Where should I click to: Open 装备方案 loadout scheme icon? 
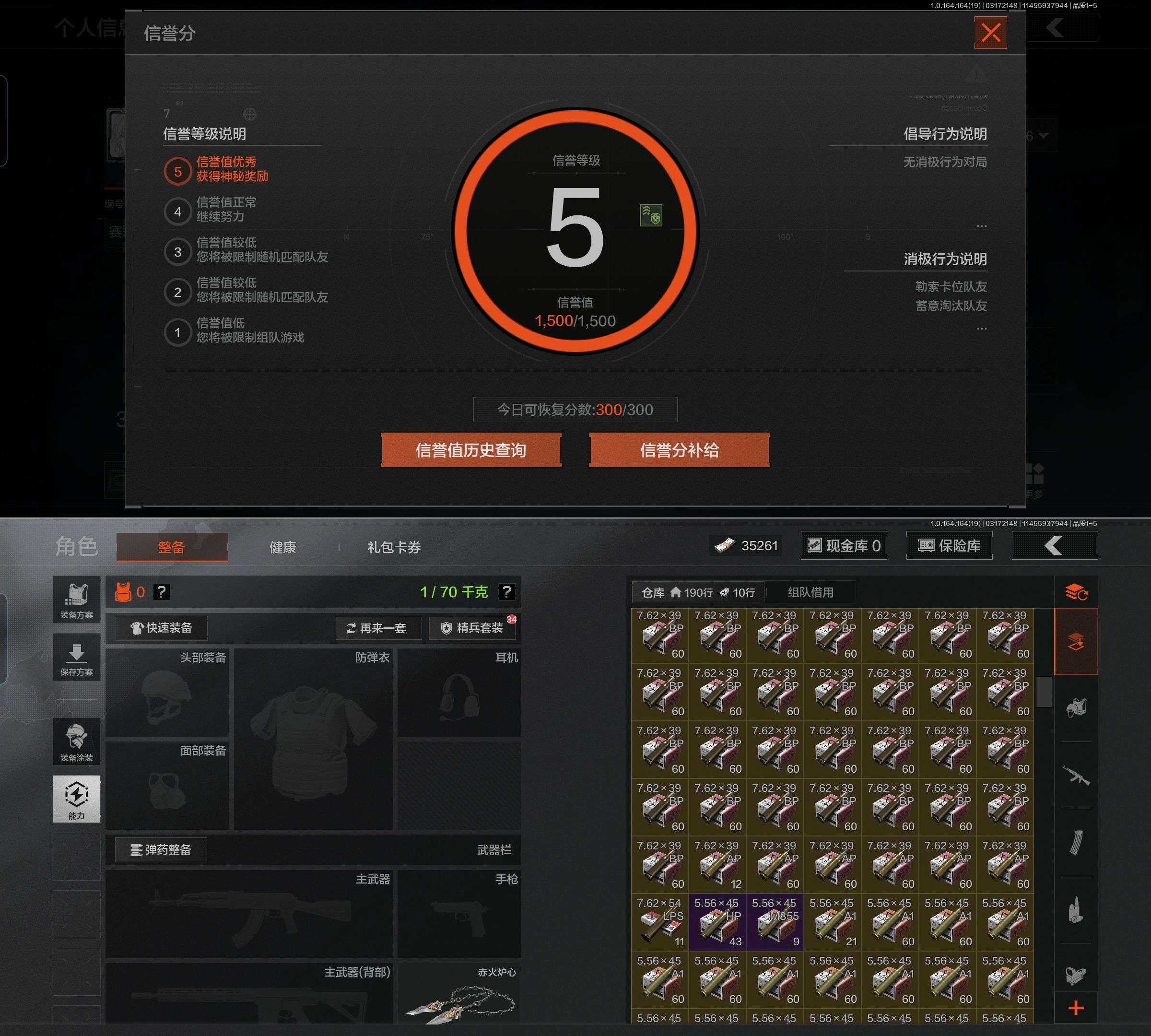coord(76,600)
